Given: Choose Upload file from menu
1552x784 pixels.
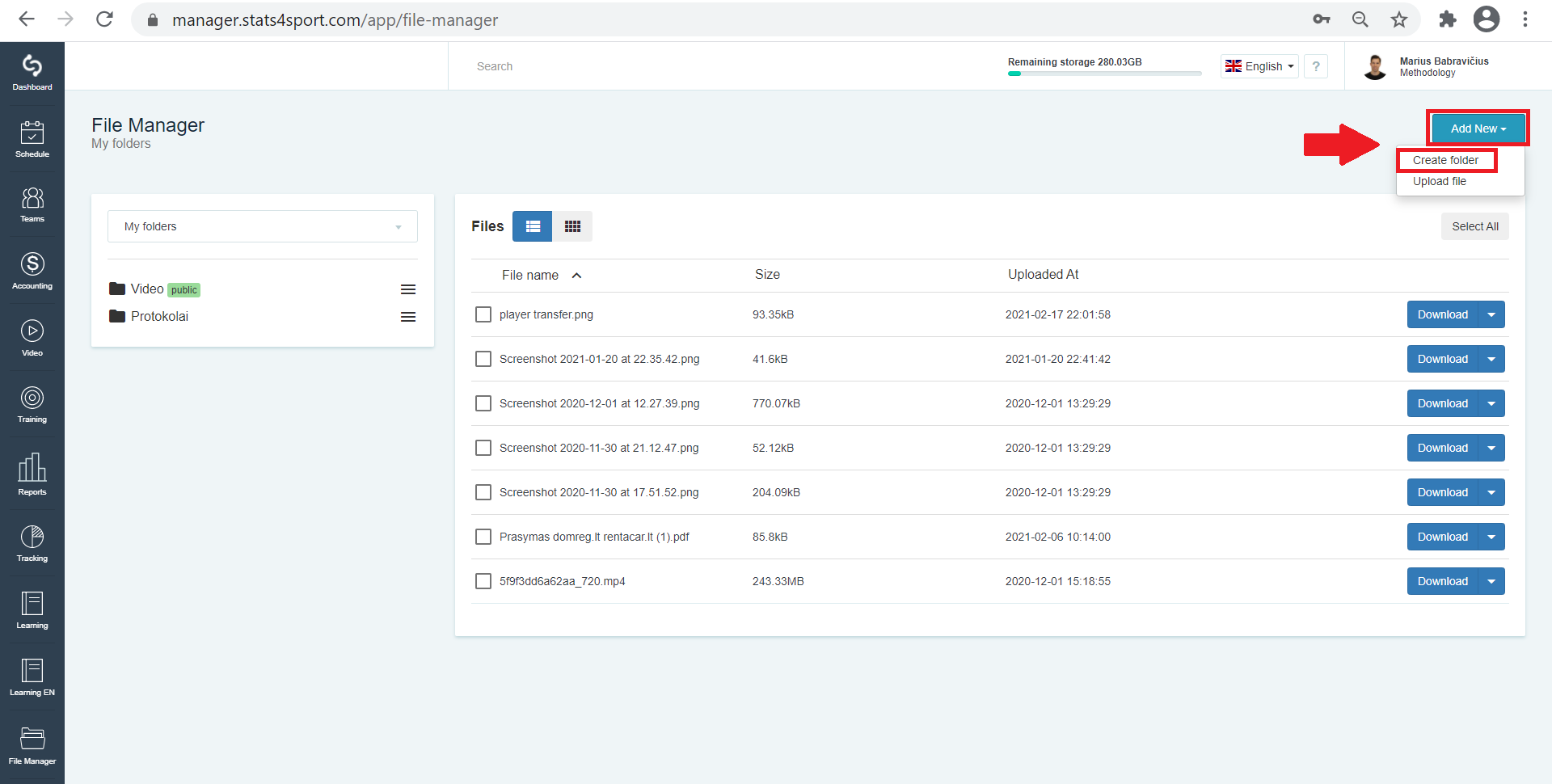Looking at the screenshot, I should pyautogui.click(x=1439, y=181).
